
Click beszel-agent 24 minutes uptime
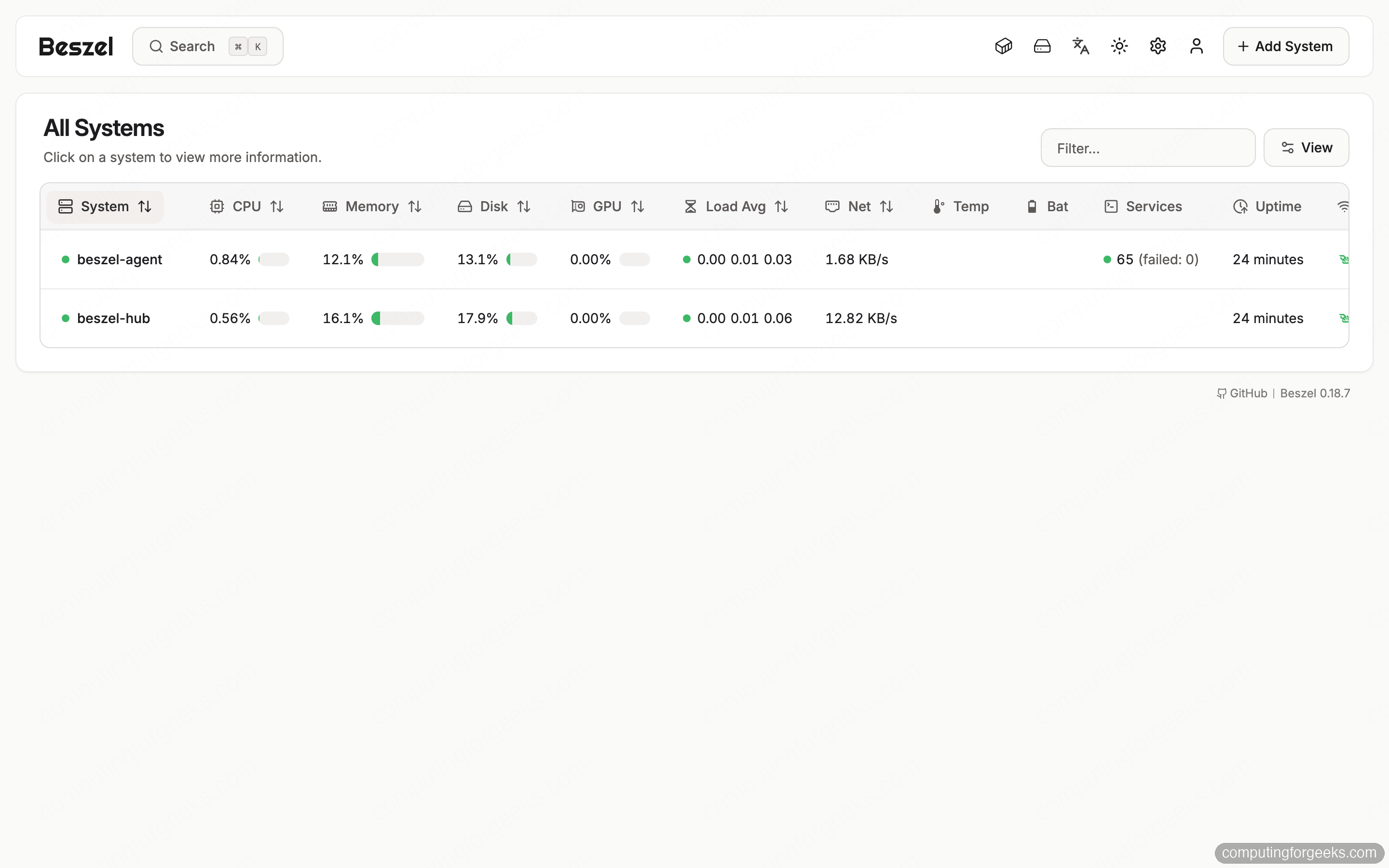click(x=1268, y=259)
